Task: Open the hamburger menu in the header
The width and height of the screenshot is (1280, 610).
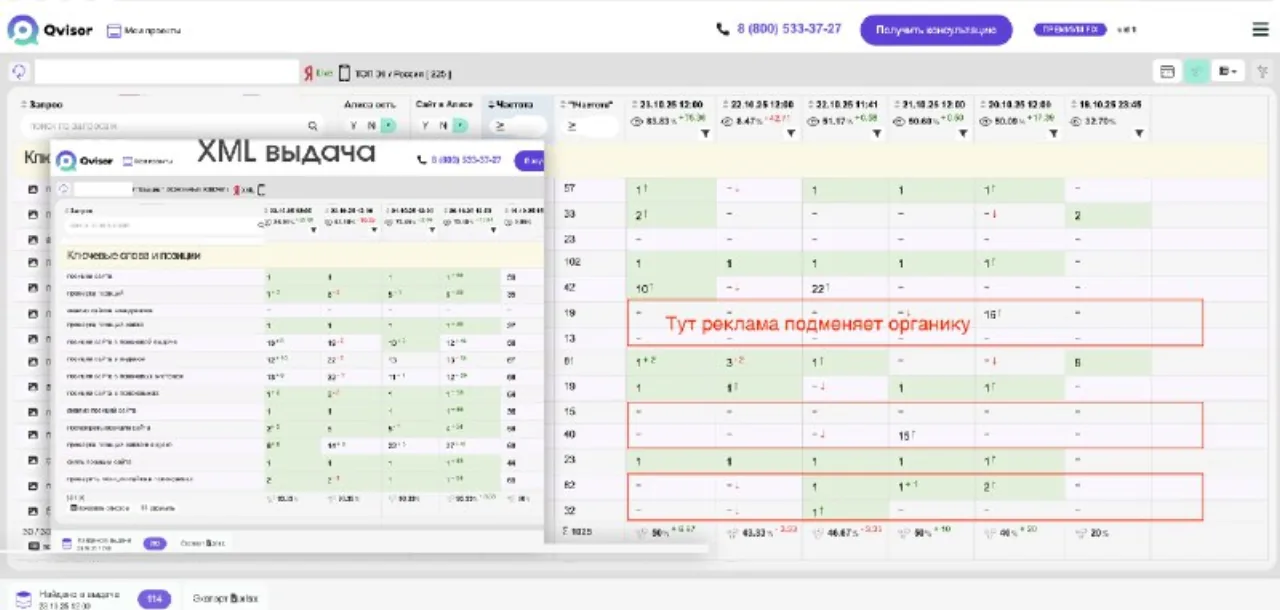Action: (x=1260, y=30)
